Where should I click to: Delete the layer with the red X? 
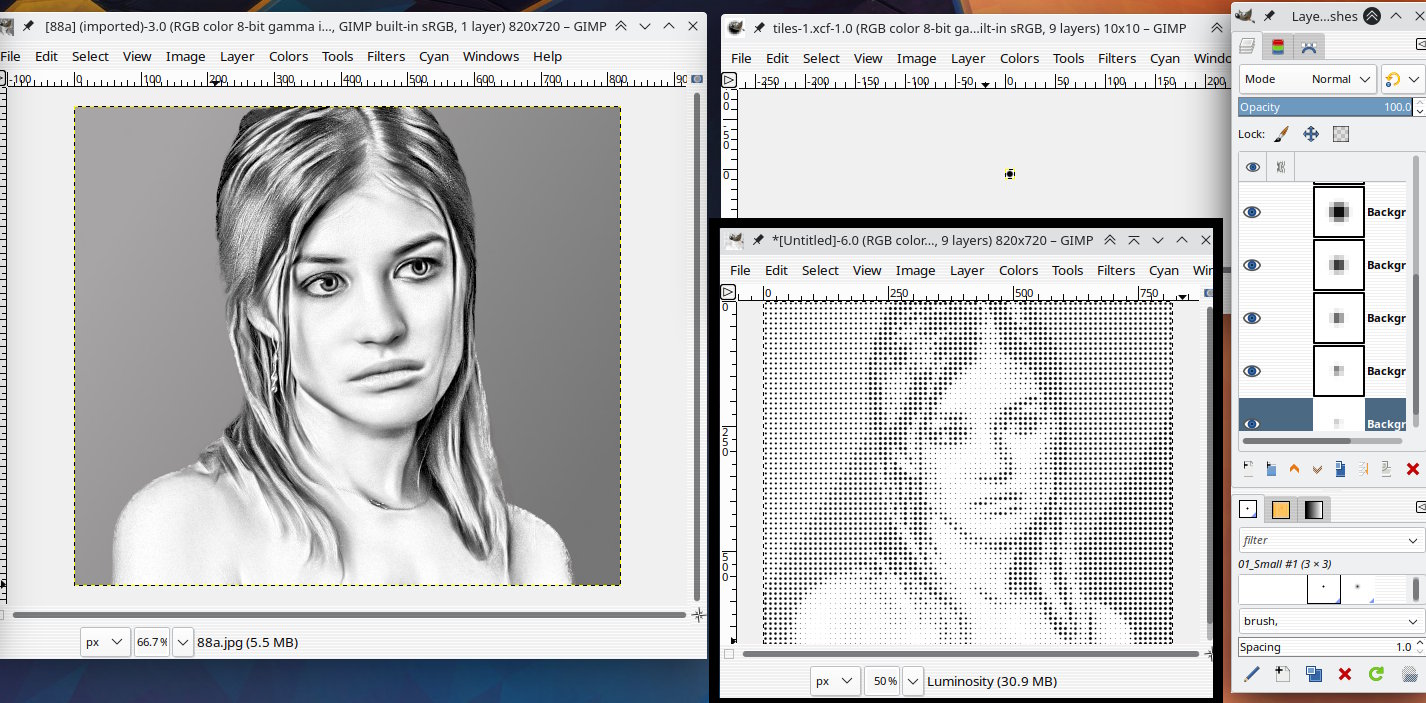[x=1412, y=468]
